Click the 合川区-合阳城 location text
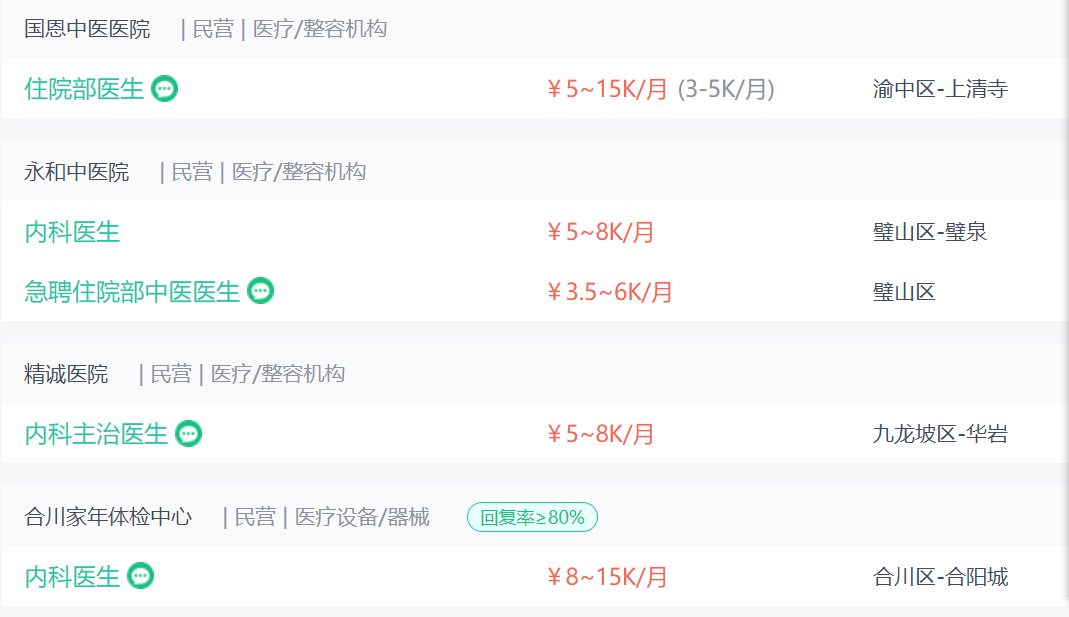Screen dimensions: 1069x617 940,577
